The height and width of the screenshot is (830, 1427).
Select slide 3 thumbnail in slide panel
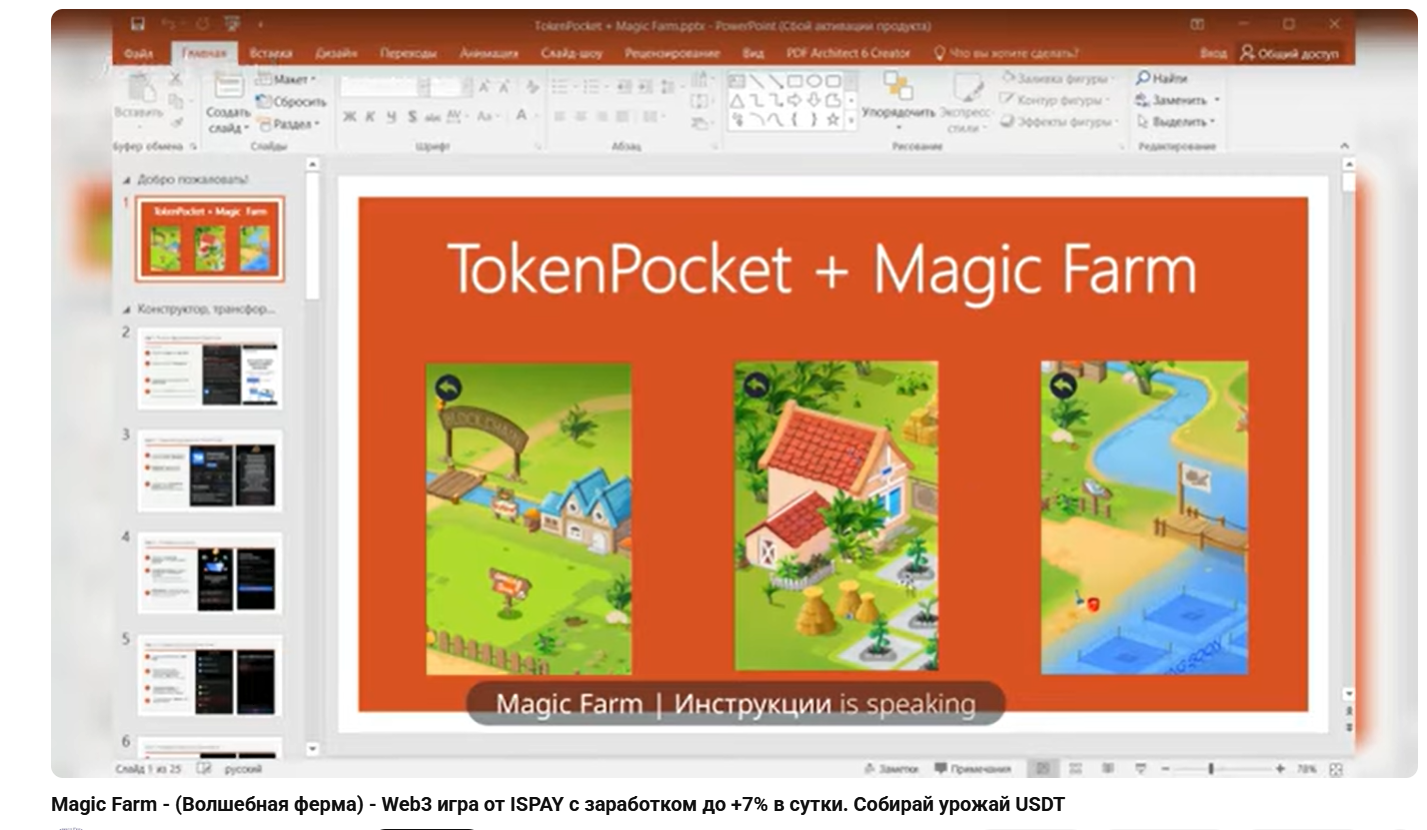click(x=210, y=470)
